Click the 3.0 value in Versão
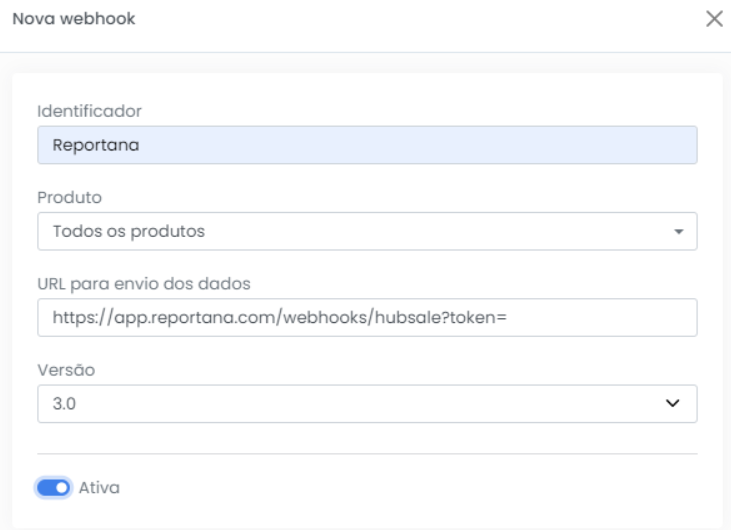This screenshot has height=530, width=731. (64, 404)
